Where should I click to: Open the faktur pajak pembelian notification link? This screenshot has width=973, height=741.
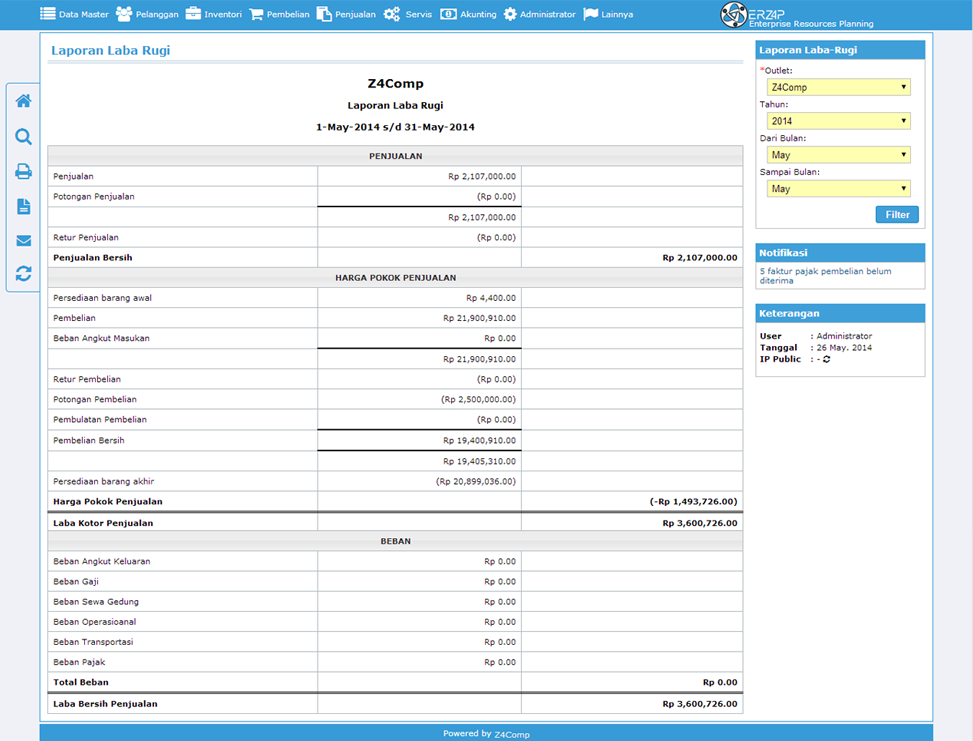click(825, 276)
